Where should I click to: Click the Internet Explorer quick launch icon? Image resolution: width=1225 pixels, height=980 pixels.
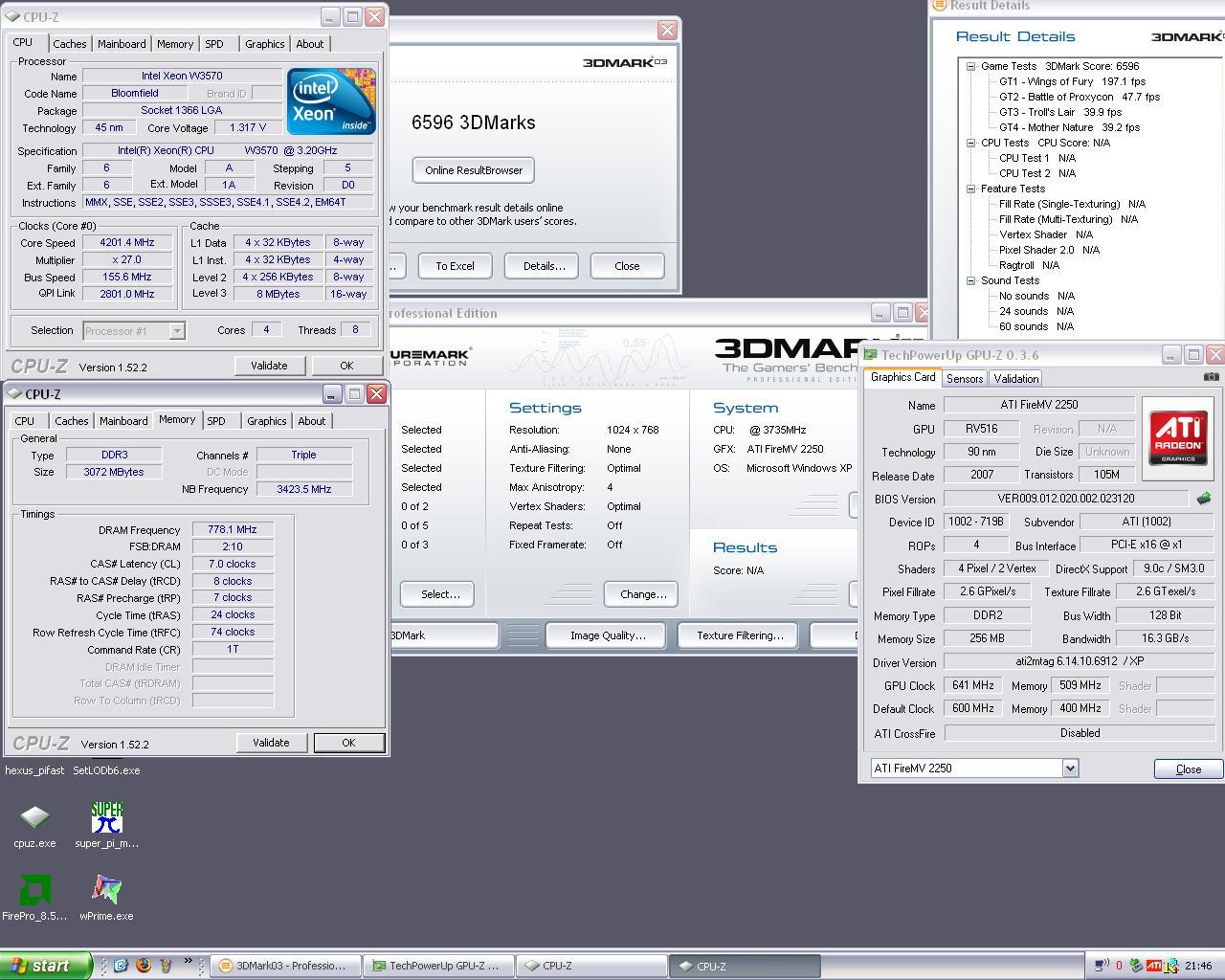[x=121, y=966]
